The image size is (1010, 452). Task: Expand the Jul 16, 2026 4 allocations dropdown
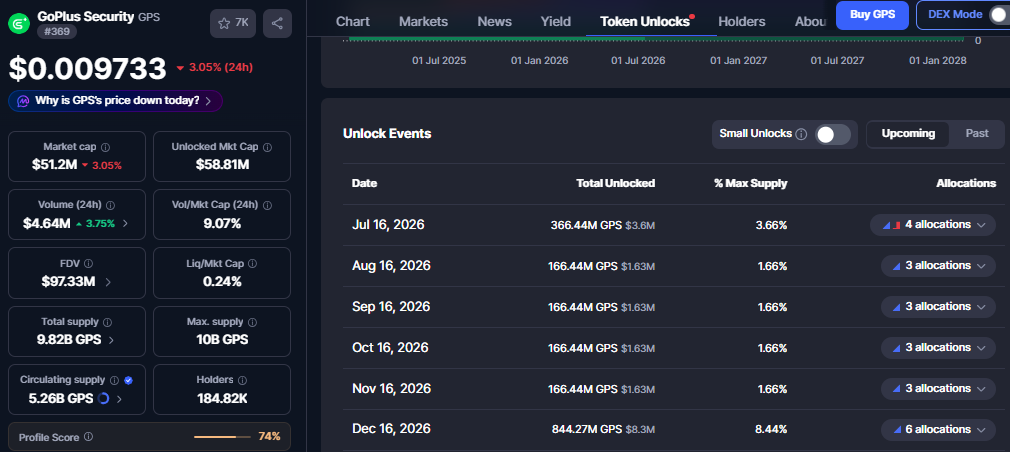[x=933, y=225]
